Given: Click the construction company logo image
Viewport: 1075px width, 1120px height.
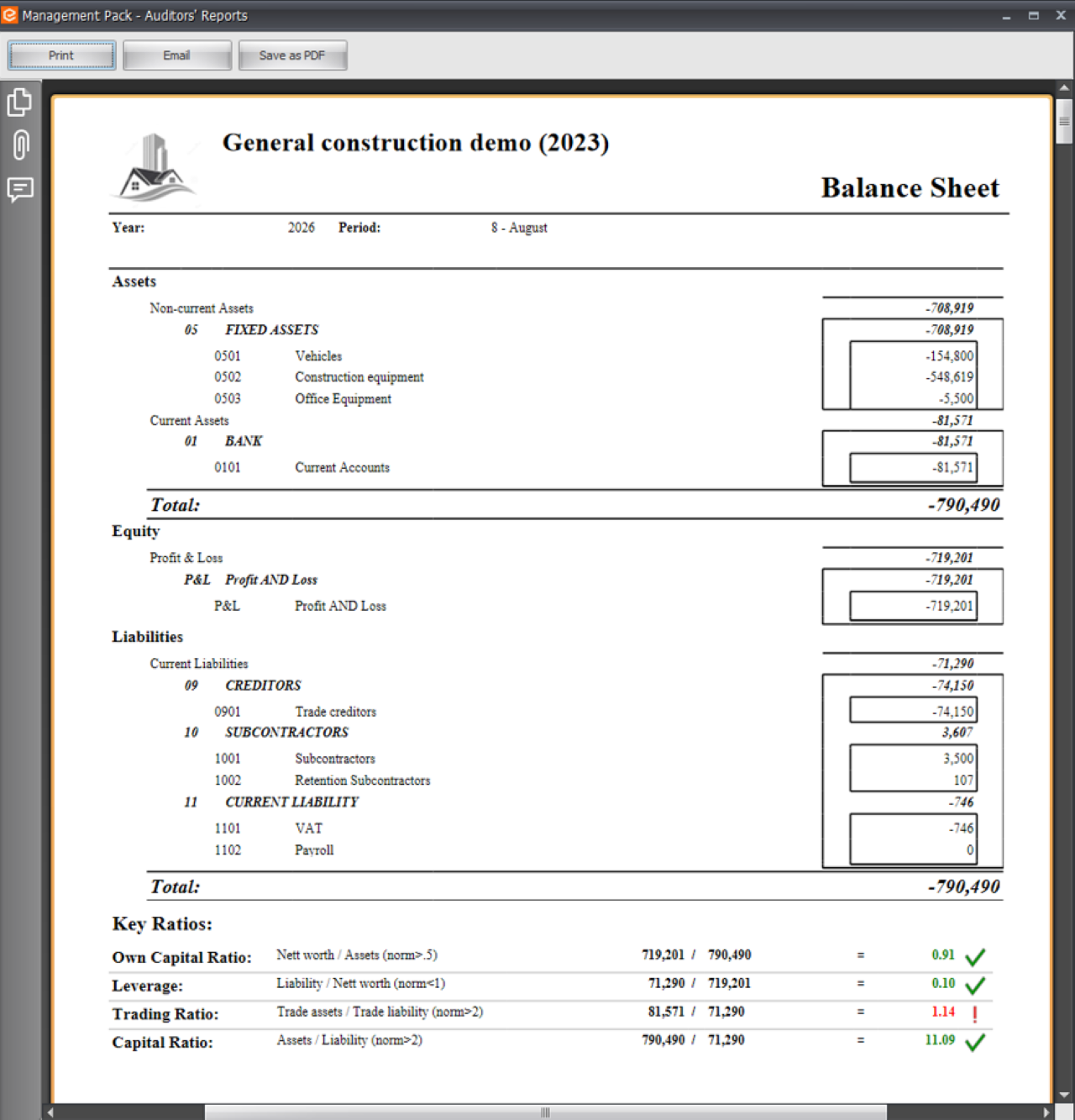Looking at the screenshot, I should click(155, 169).
